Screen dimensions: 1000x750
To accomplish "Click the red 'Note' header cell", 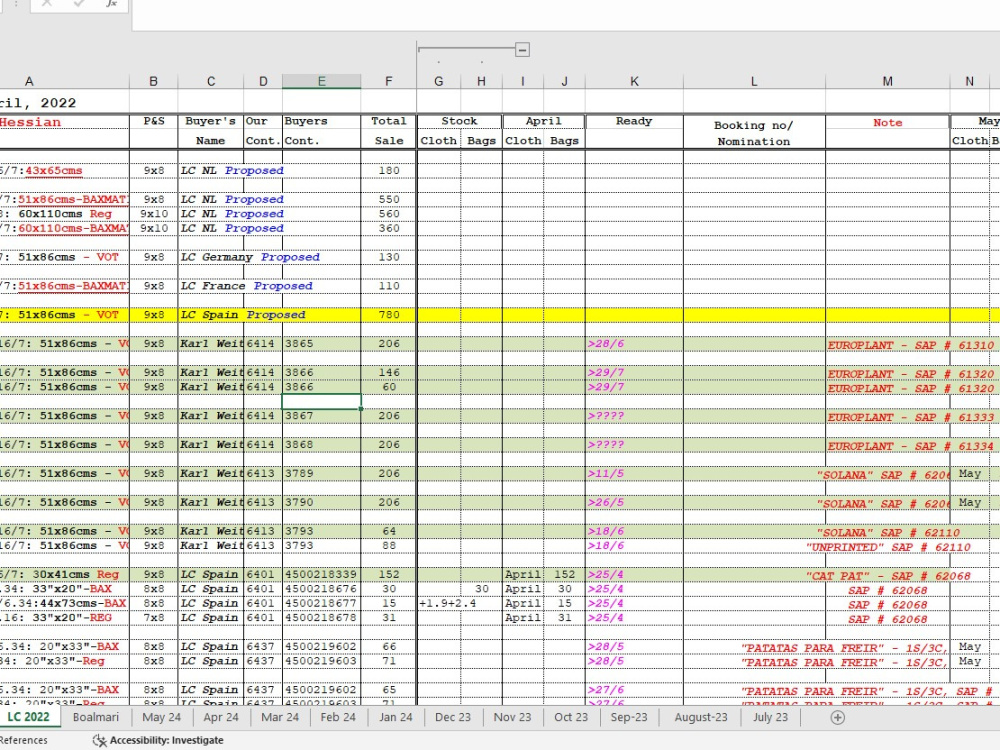I will click(x=887, y=122).
